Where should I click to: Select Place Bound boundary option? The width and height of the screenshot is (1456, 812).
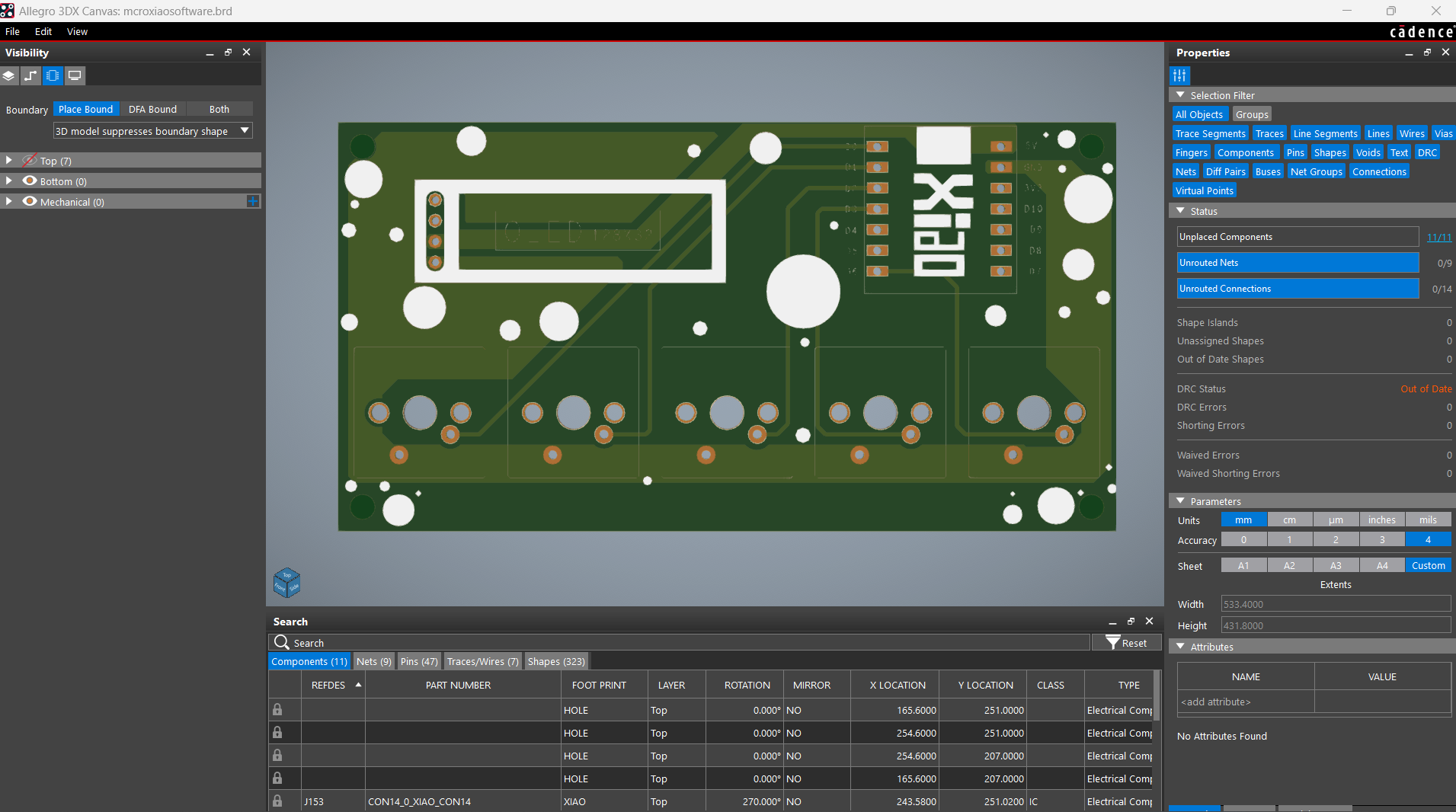pos(85,109)
